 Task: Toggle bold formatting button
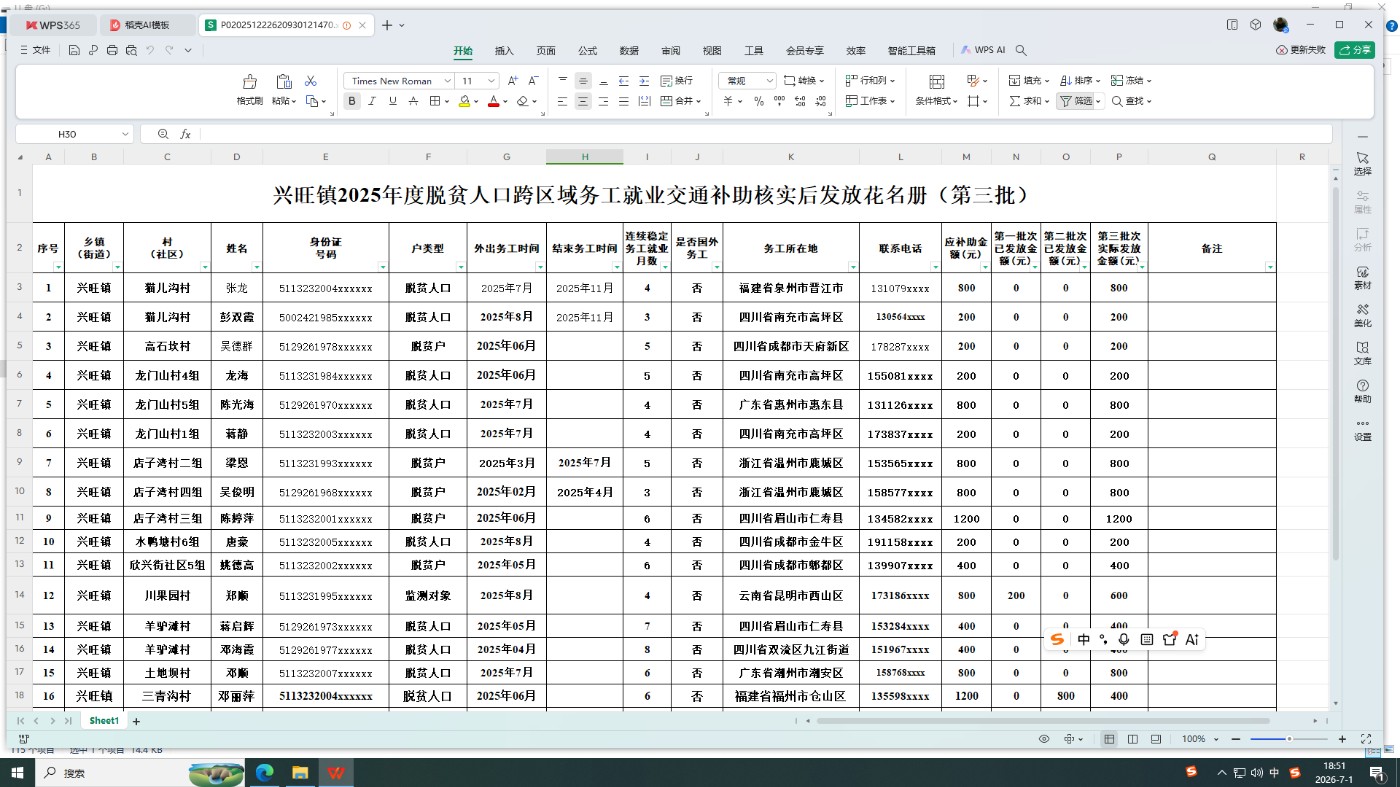[352, 101]
